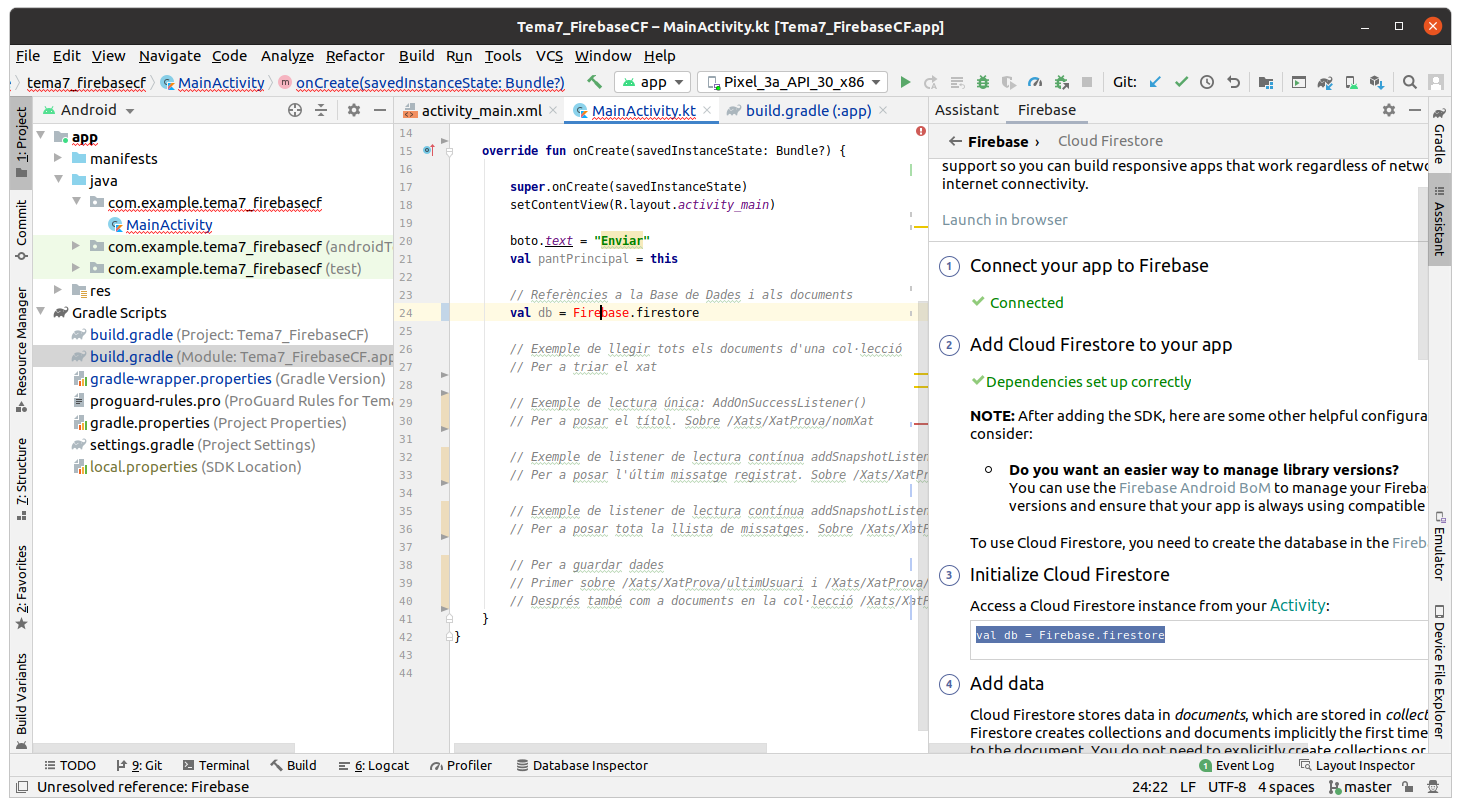Open Search Everywhere magnifier icon
Image resolution: width=1461 pixels, height=807 pixels.
(x=1409, y=83)
